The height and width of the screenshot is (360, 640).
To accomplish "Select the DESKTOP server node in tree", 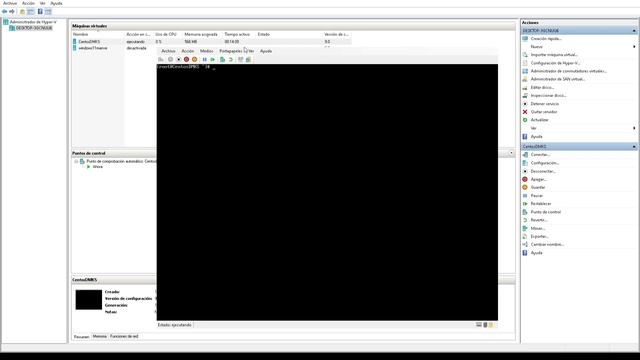I will point(34,28).
